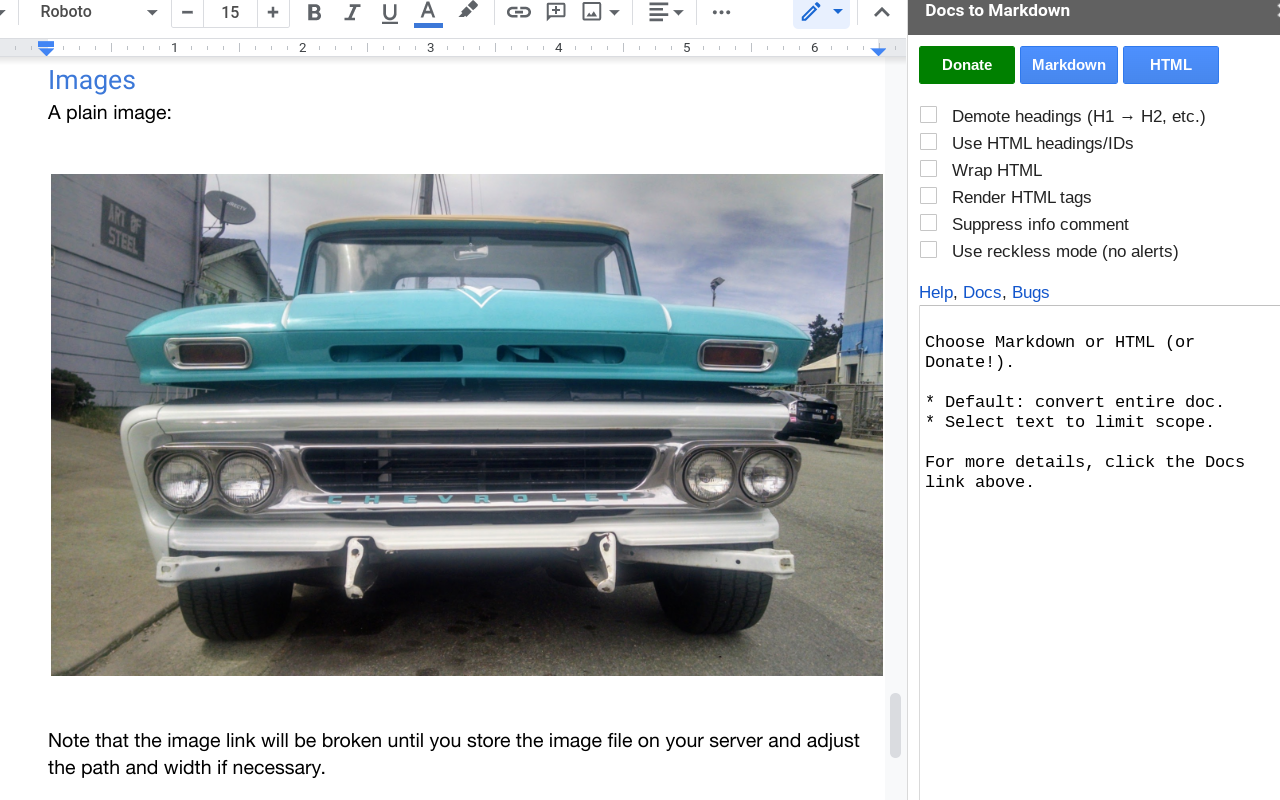Click the Donate button
Image resolution: width=1280 pixels, height=800 pixels.
(967, 65)
